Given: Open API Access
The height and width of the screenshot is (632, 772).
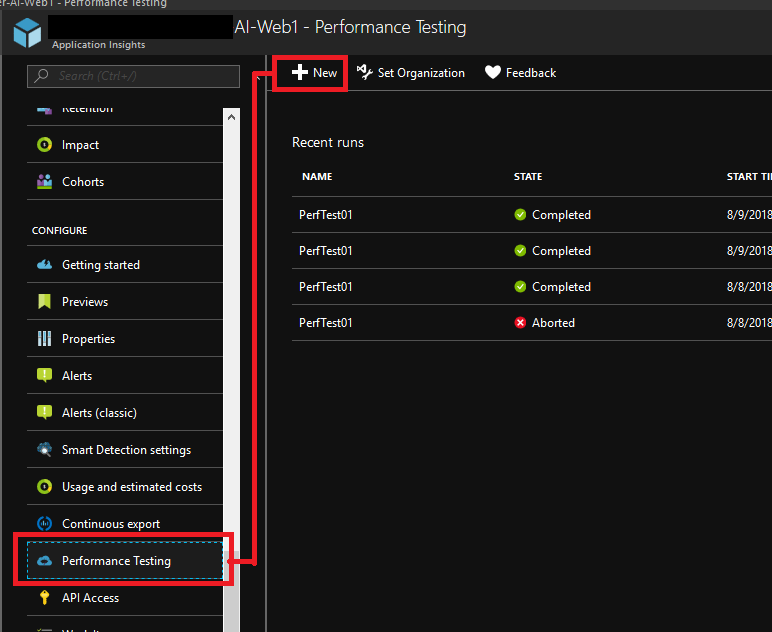Looking at the screenshot, I should 125,598.
